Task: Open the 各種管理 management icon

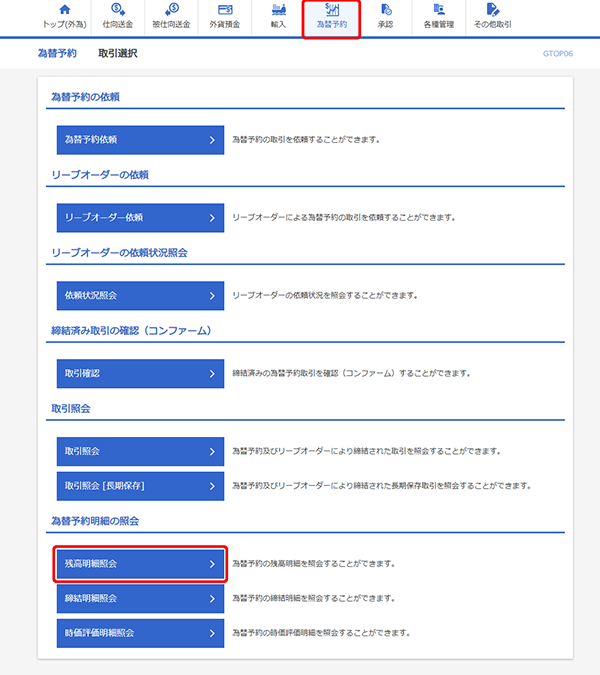Action: pos(439,9)
